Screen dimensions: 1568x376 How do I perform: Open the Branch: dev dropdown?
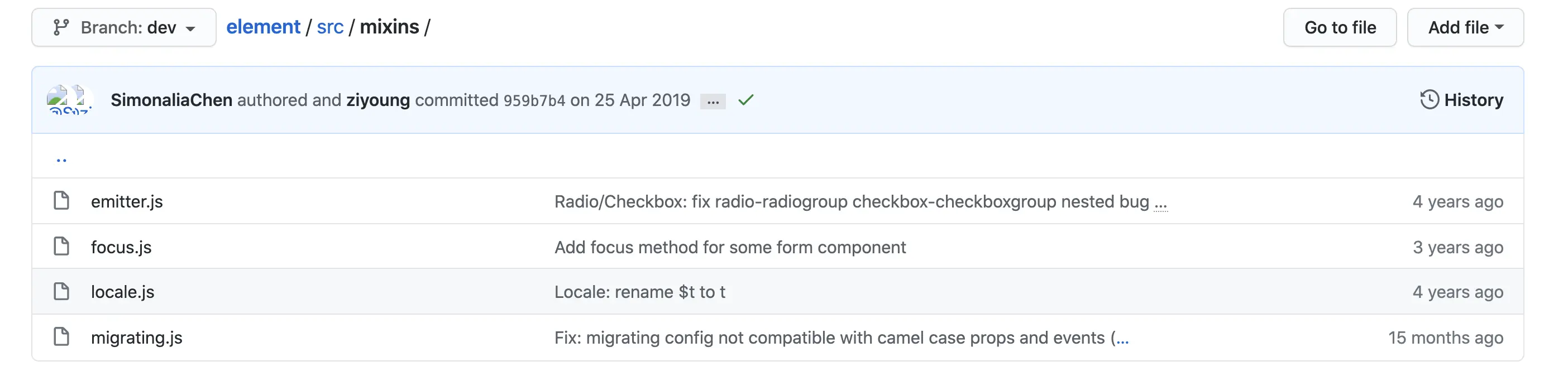pyautogui.click(x=124, y=27)
